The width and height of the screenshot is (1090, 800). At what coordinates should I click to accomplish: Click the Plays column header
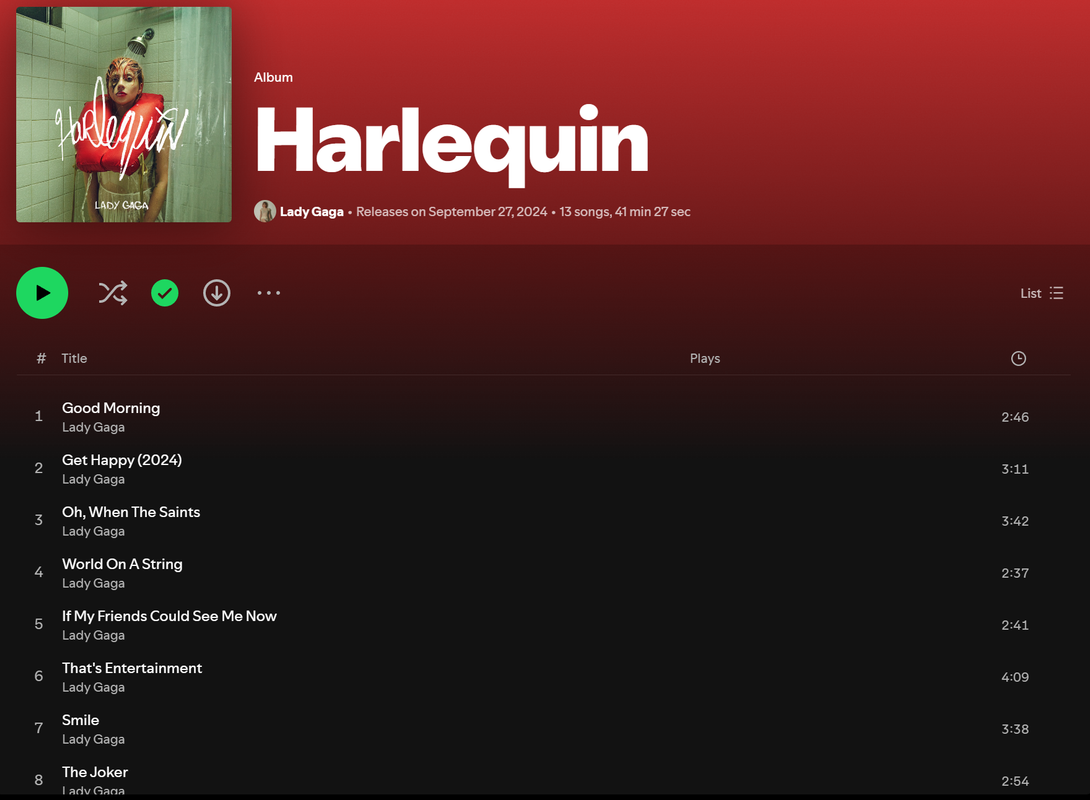click(x=705, y=359)
